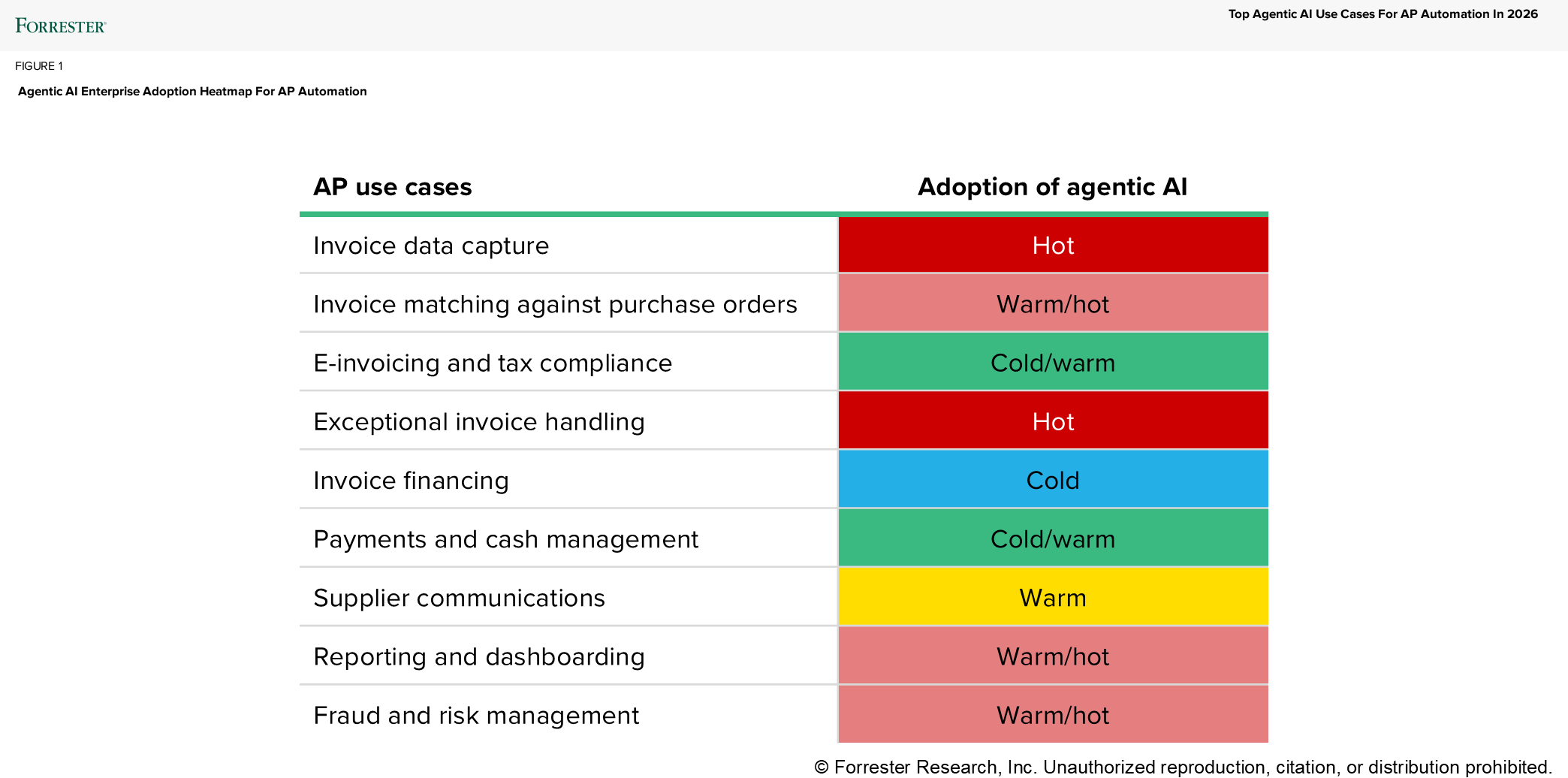The height and width of the screenshot is (778, 1568).
Task: Click the yellow Warm cell for Supplier communications
Action: (1053, 597)
